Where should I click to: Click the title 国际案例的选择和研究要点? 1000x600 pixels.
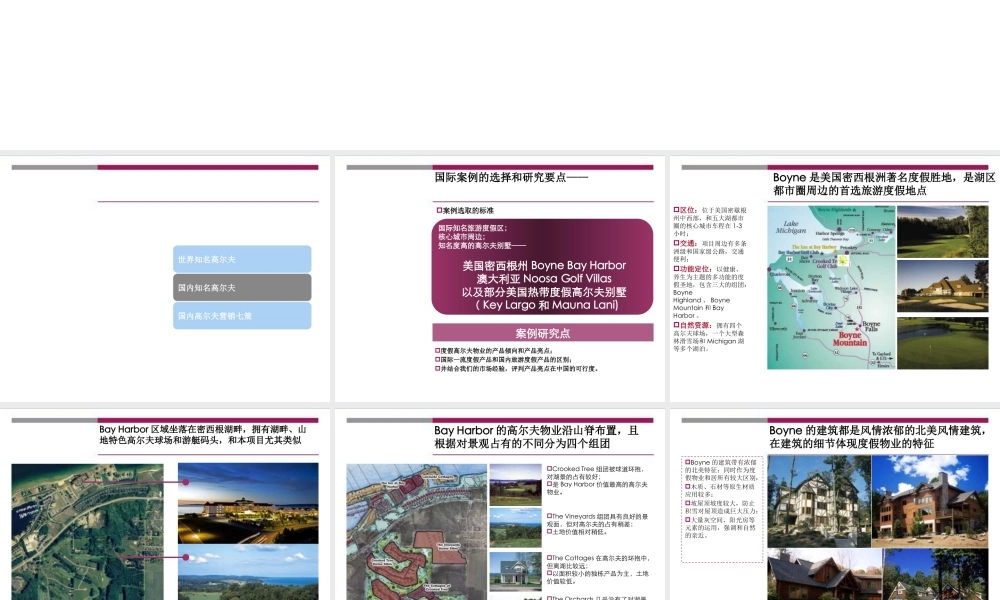[511, 177]
